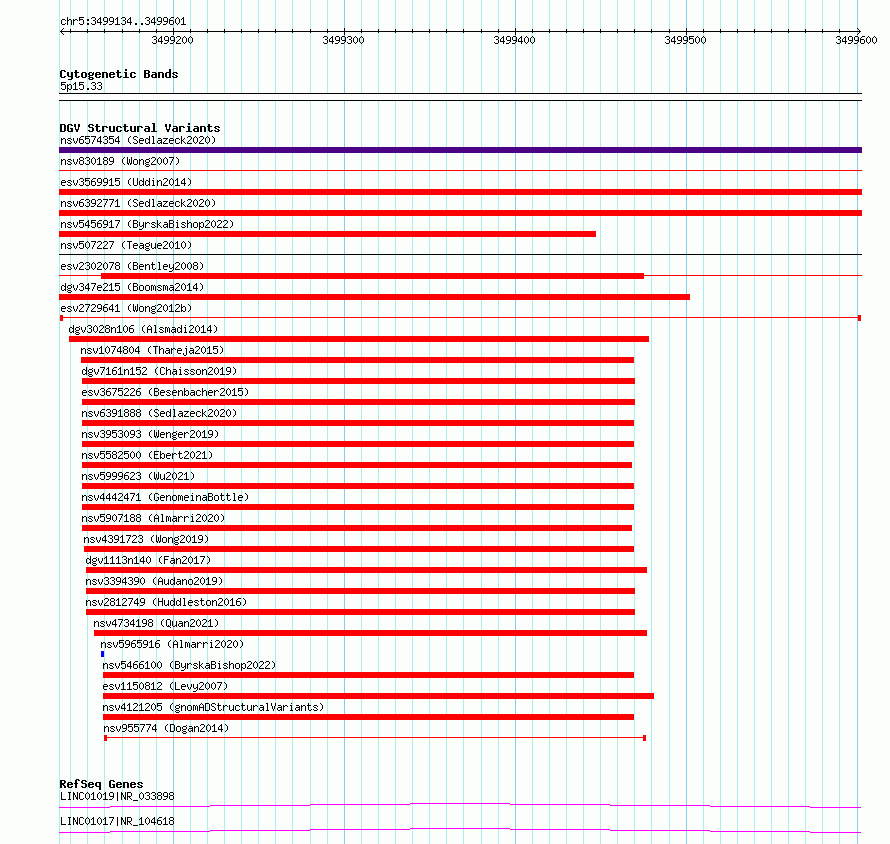Select the thin nsv955774 variant line
Image resolution: width=890 pixels, height=844 pixels.
click(375, 738)
